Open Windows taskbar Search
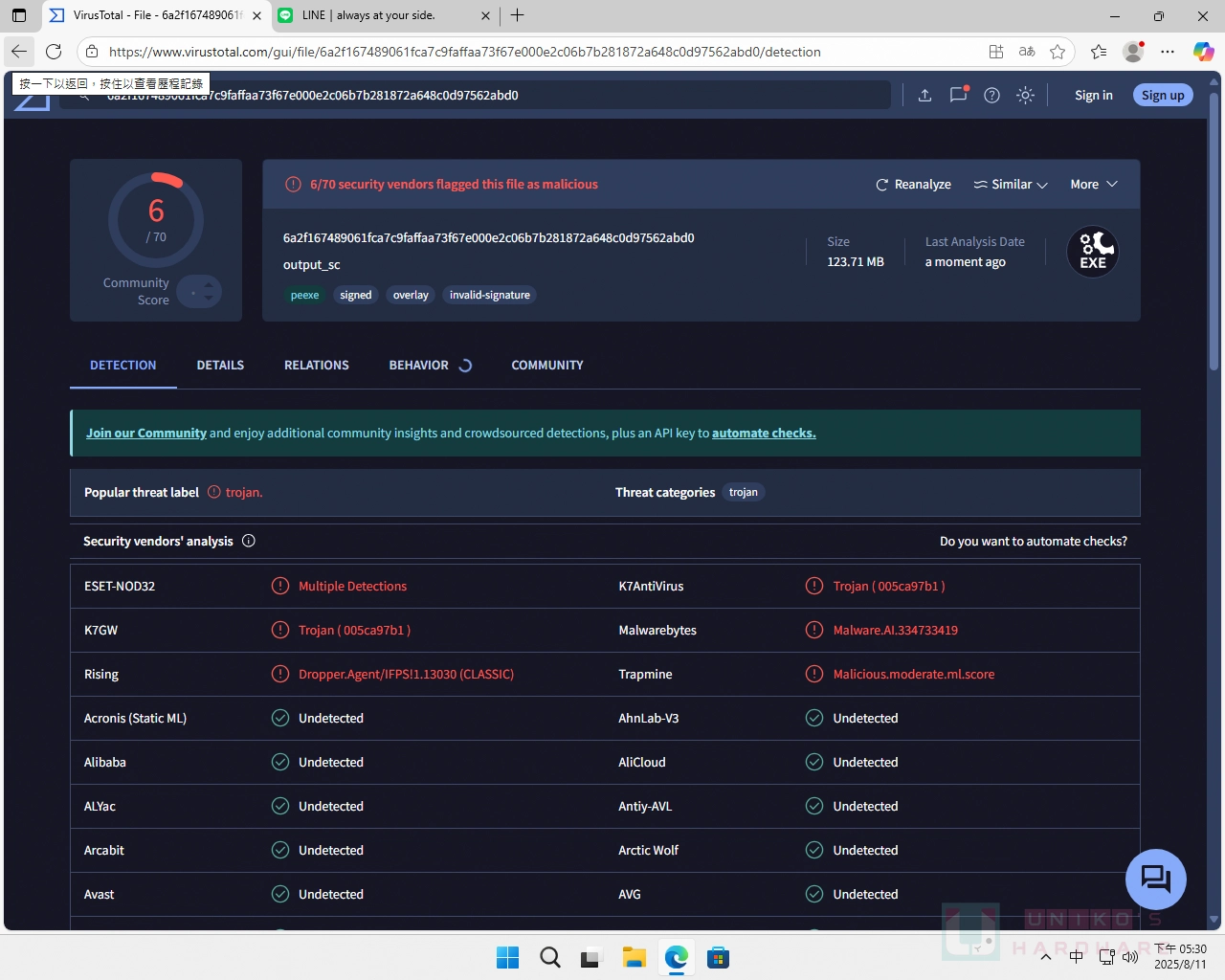Image resolution: width=1225 pixels, height=980 pixels. tap(549, 957)
